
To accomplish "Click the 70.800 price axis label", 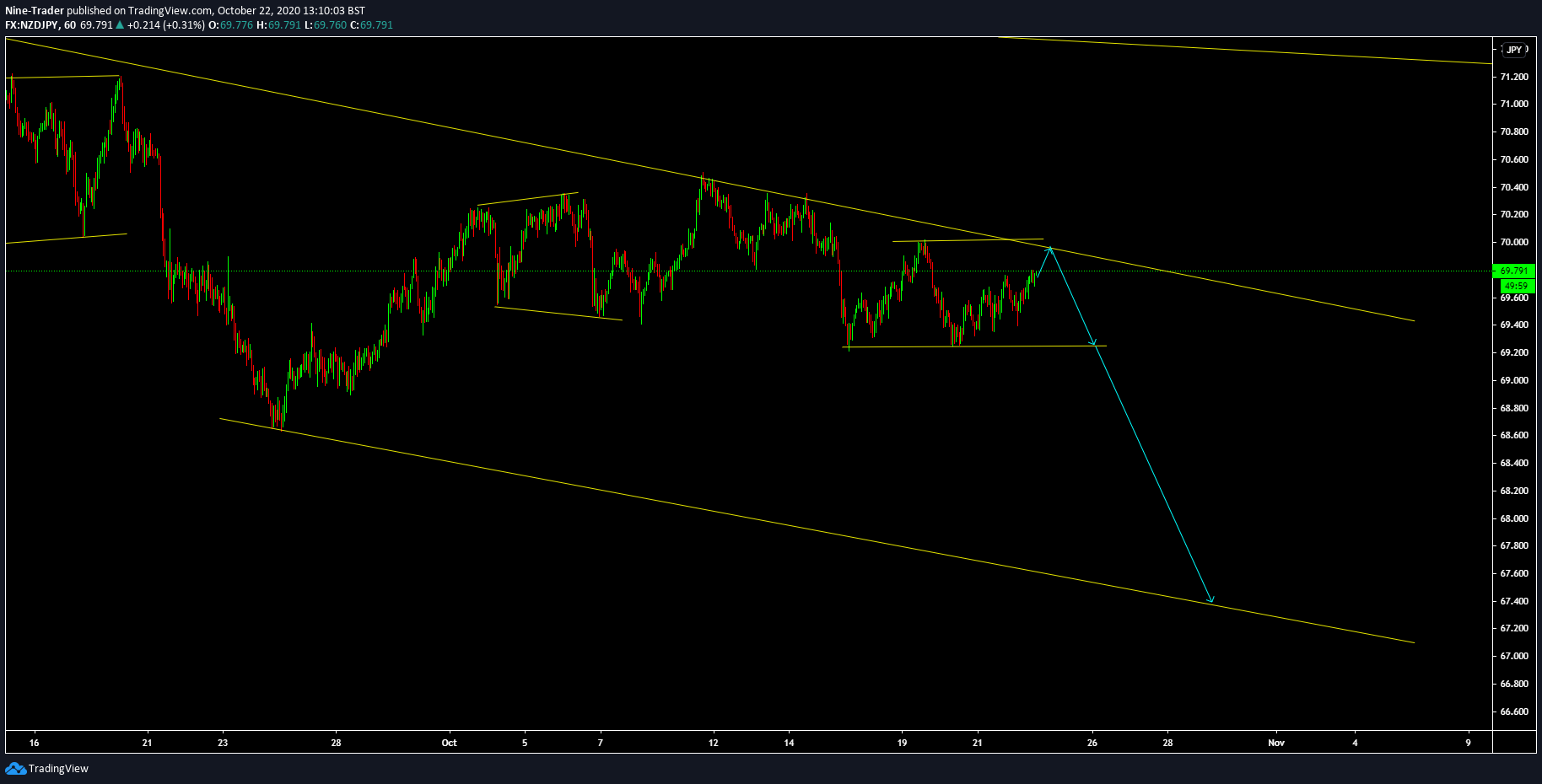I will pyautogui.click(x=1514, y=132).
